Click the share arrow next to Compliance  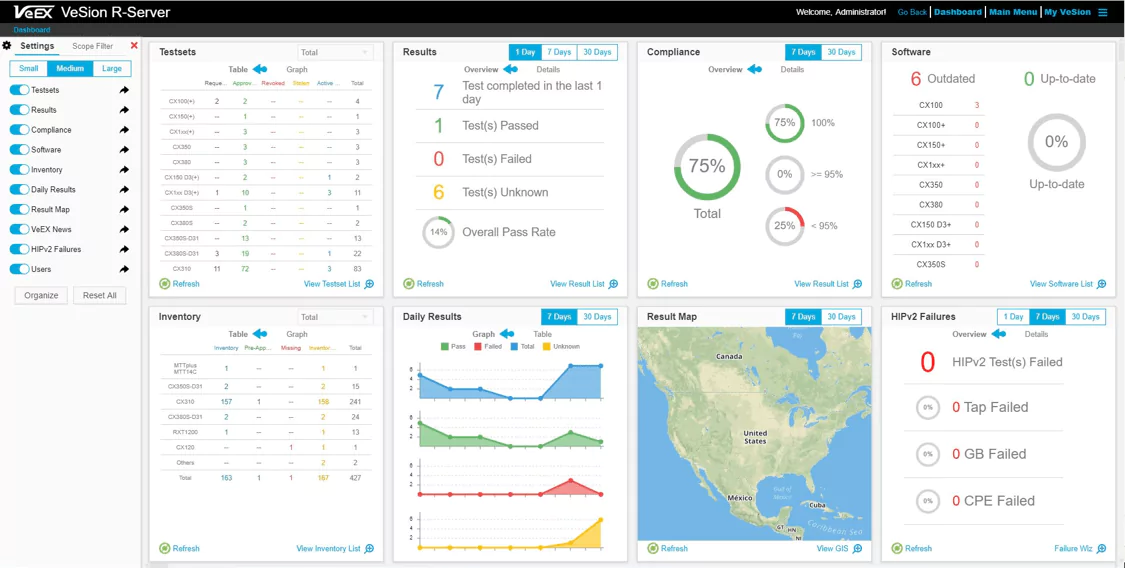pos(124,130)
